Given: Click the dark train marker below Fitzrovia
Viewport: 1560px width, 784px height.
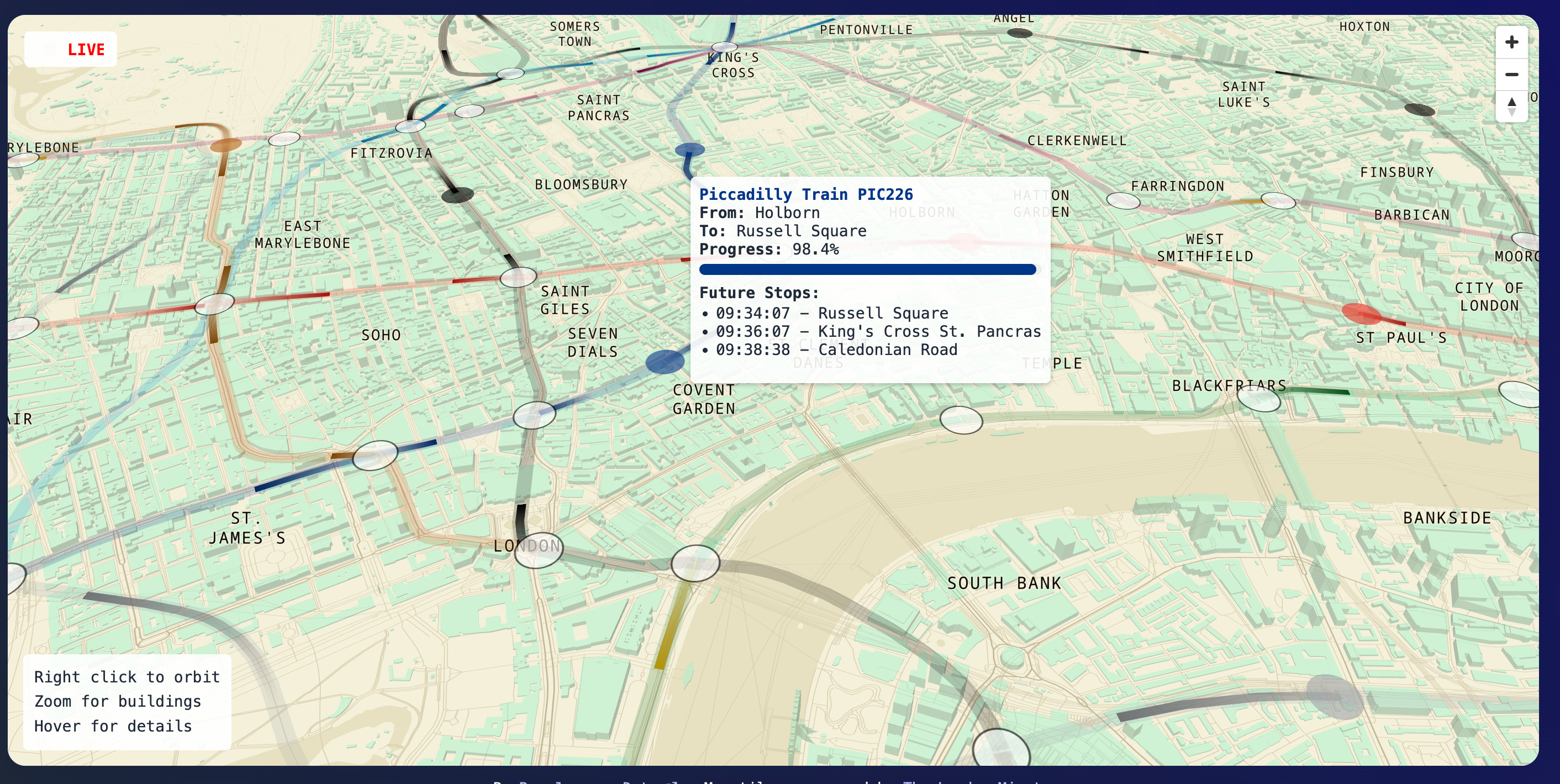Looking at the screenshot, I should click(457, 195).
